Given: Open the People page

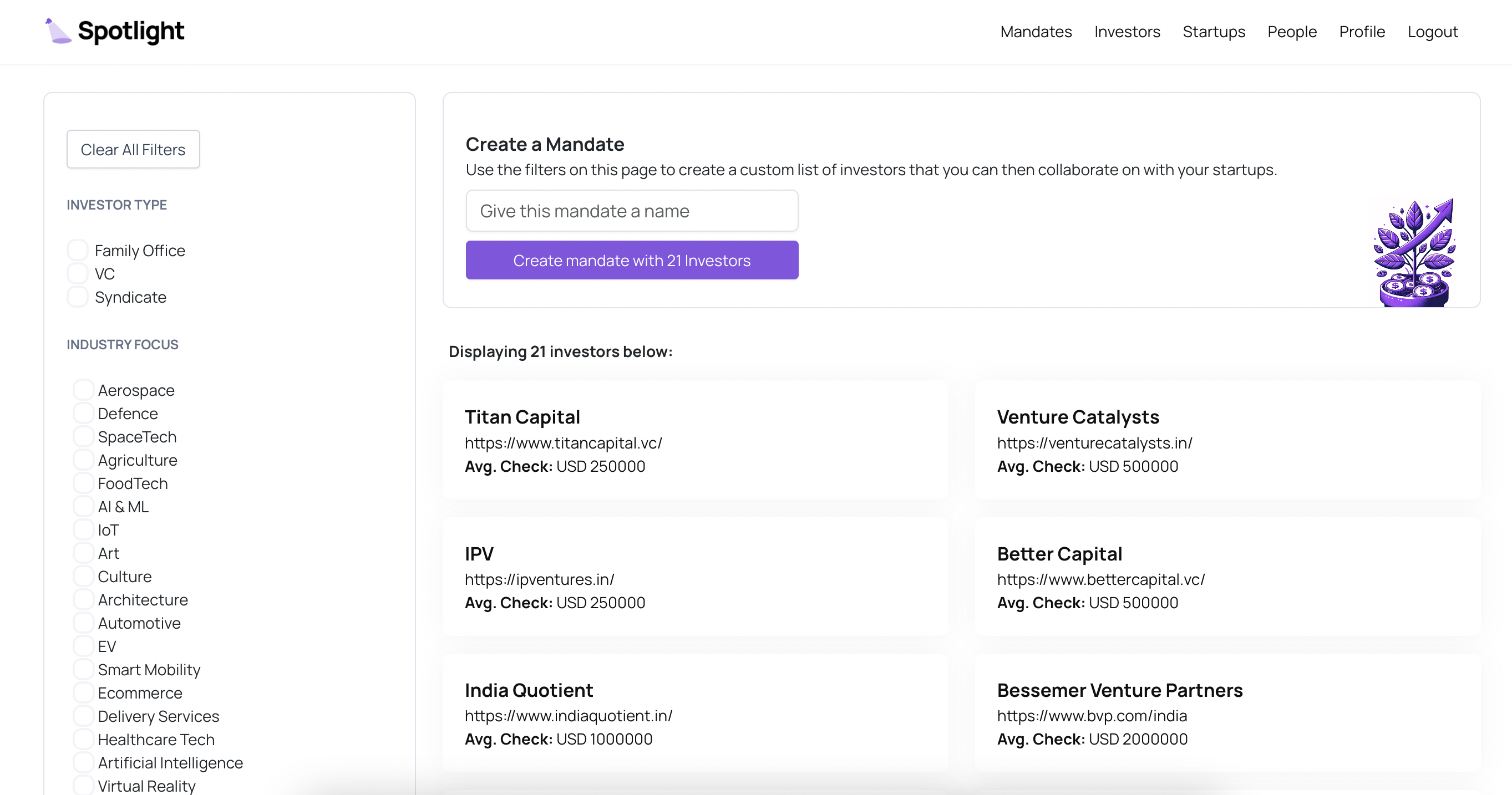Looking at the screenshot, I should (1291, 32).
